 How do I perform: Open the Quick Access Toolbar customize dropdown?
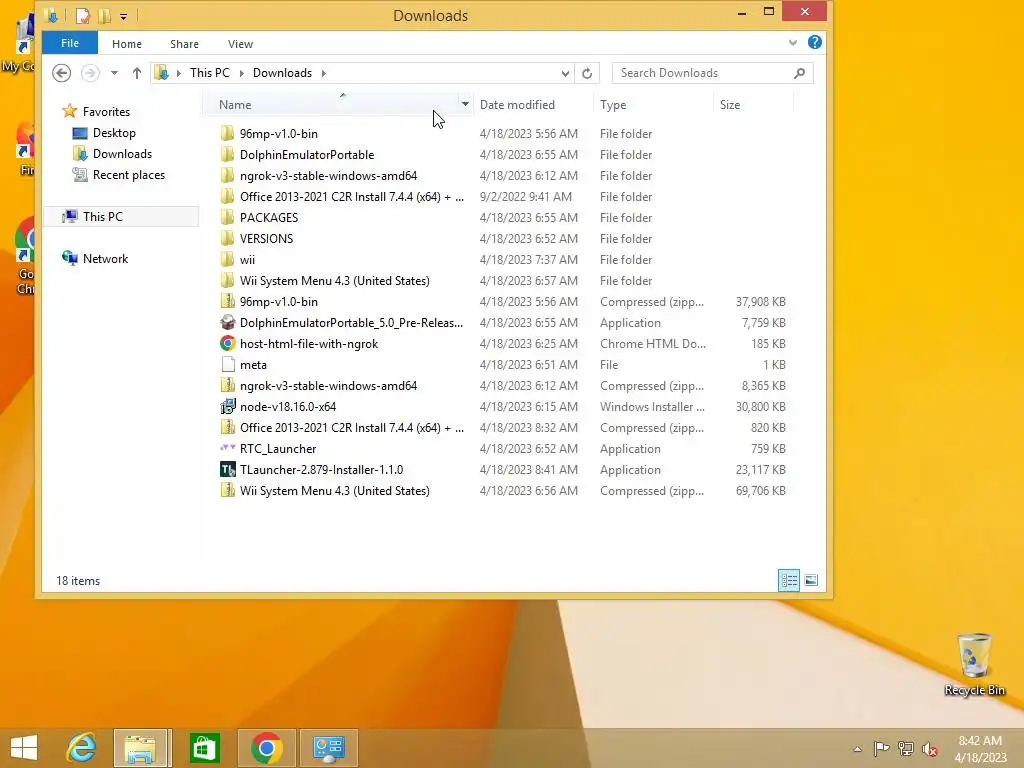point(123,16)
